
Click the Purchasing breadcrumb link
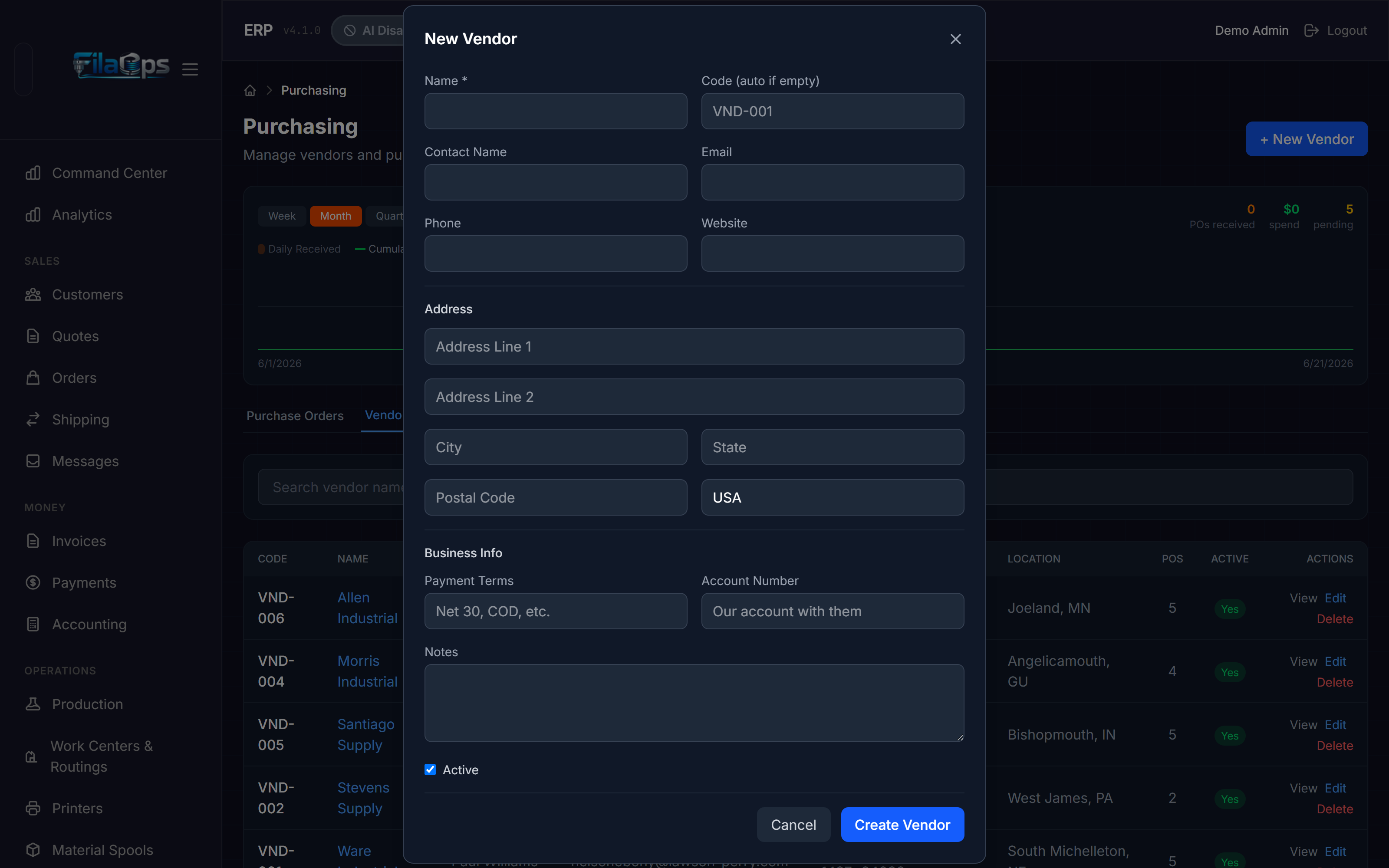point(313,90)
